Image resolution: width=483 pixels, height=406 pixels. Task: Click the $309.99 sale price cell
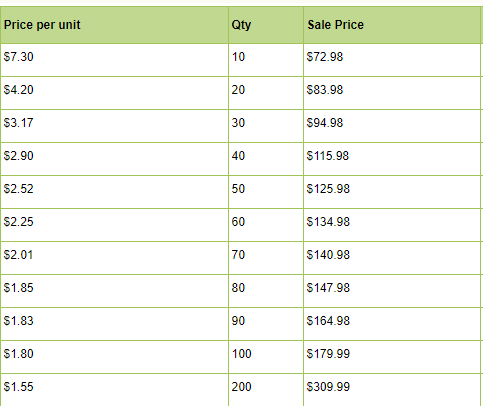pyautogui.click(x=392, y=390)
